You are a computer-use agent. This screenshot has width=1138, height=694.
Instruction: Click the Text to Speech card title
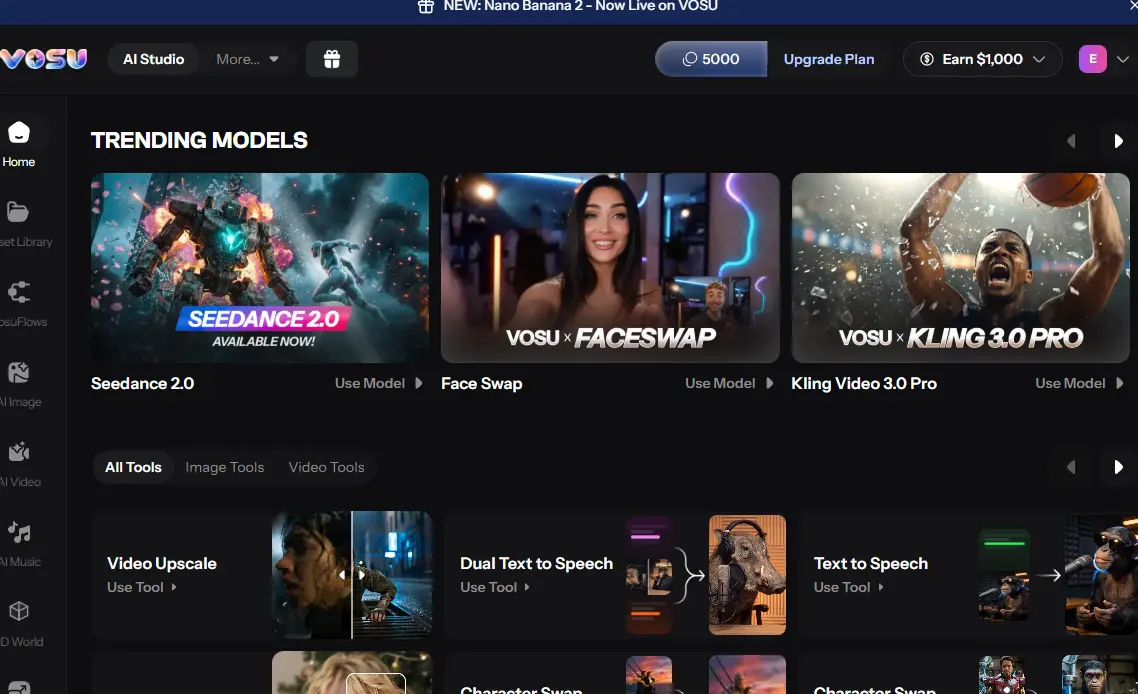point(871,563)
